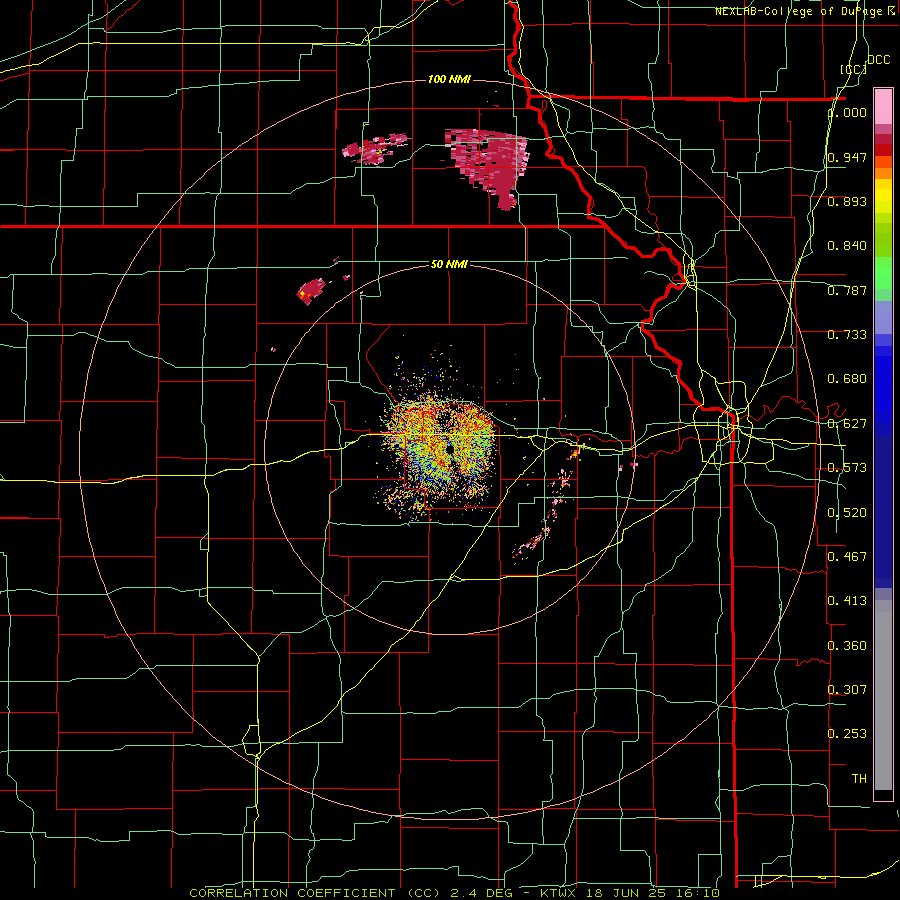Click the 0.733 scale value
The height and width of the screenshot is (900, 900).
pos(847,335)
